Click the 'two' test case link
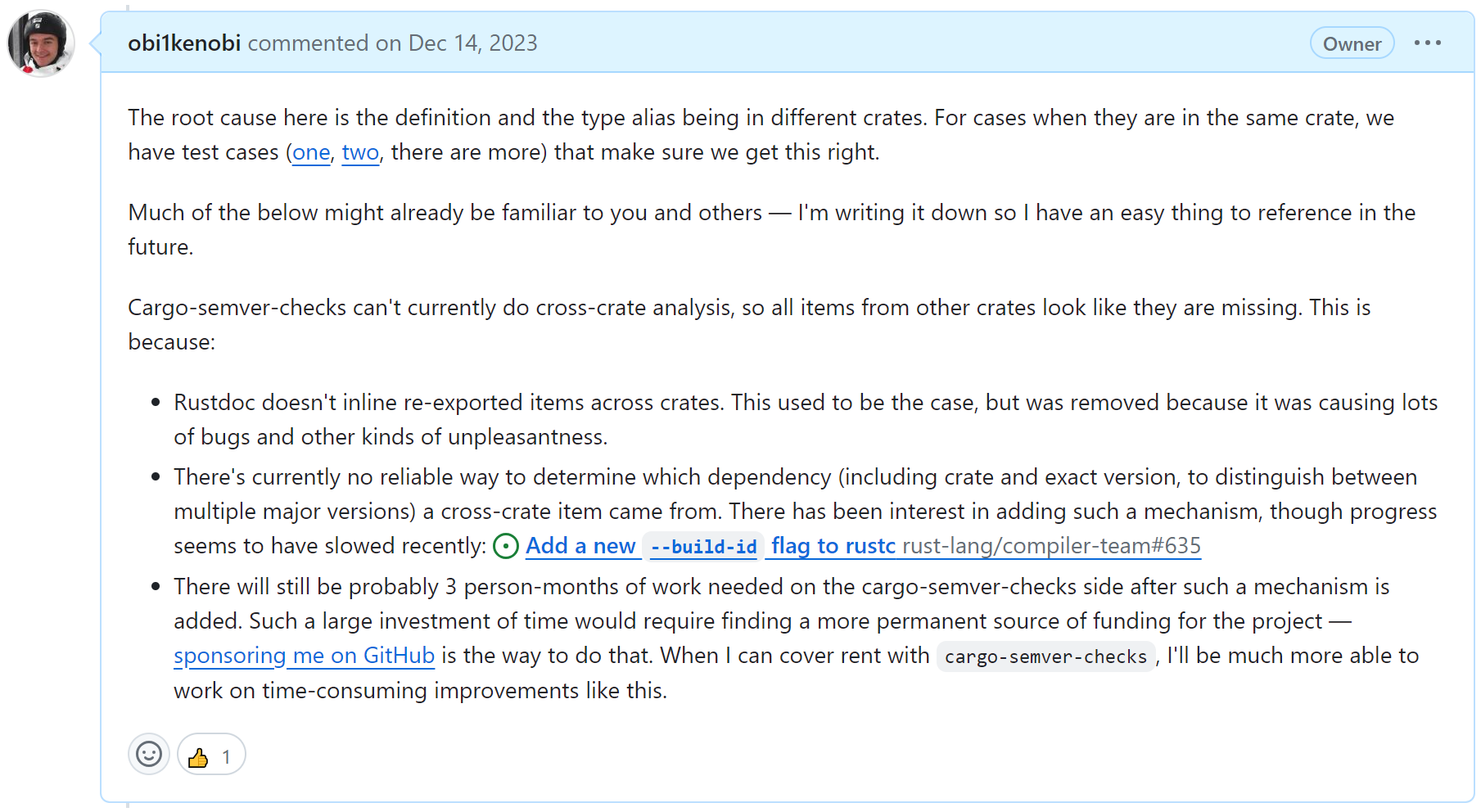Viewport: 1481px width, 812px height. click(359, 152)
